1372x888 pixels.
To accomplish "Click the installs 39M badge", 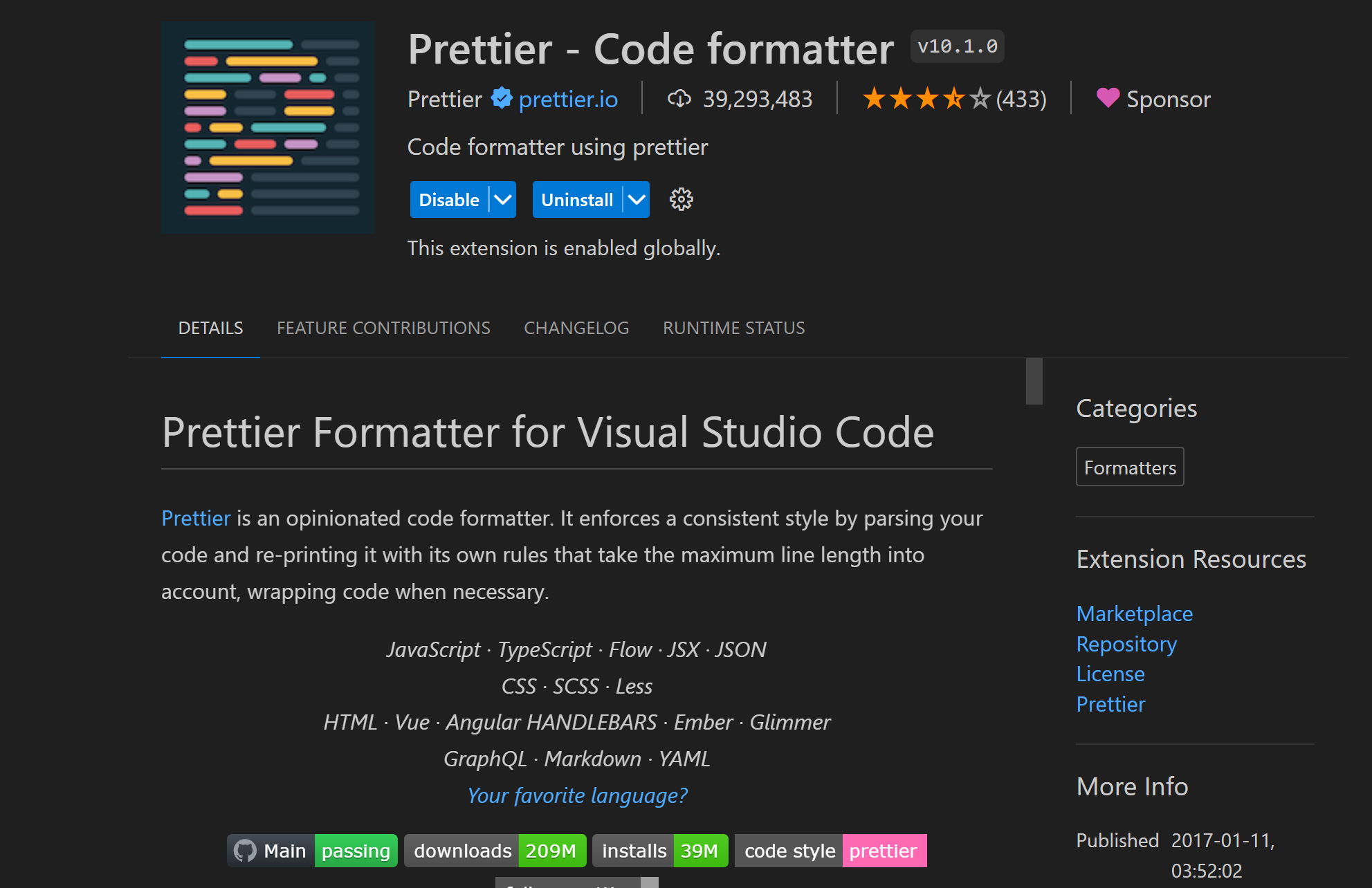I will point(659,850).
